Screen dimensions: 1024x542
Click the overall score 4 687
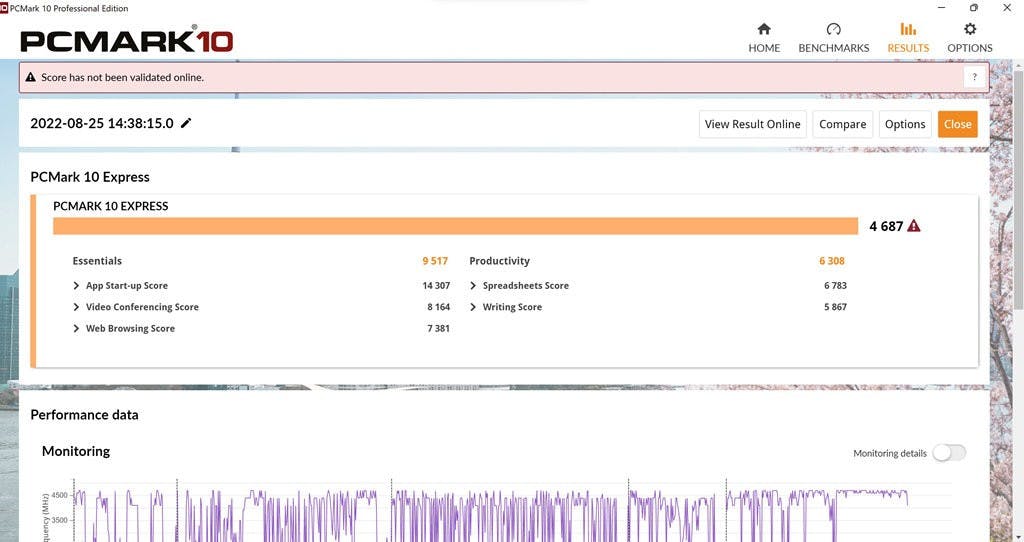[x=886, y=226]
